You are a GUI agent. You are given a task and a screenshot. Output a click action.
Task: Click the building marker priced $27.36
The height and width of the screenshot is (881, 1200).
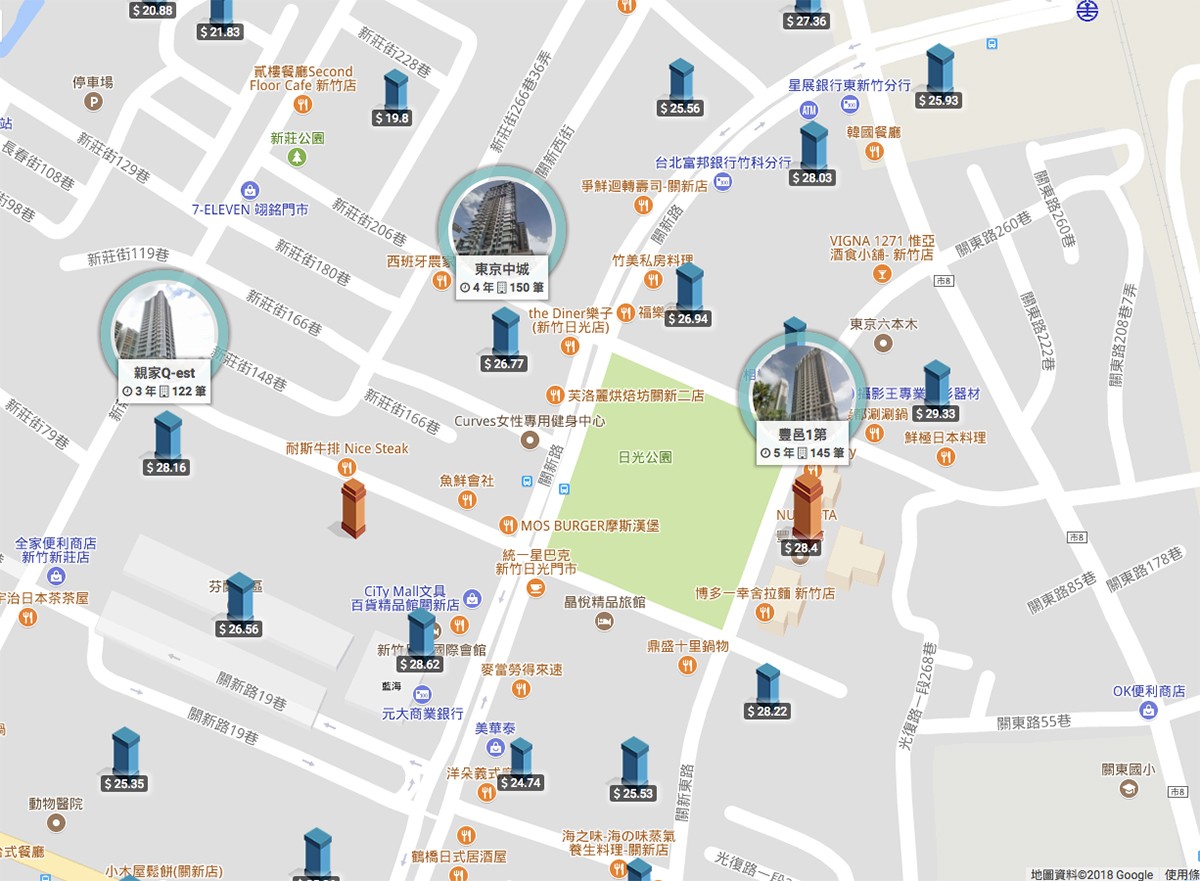[806, 14]
